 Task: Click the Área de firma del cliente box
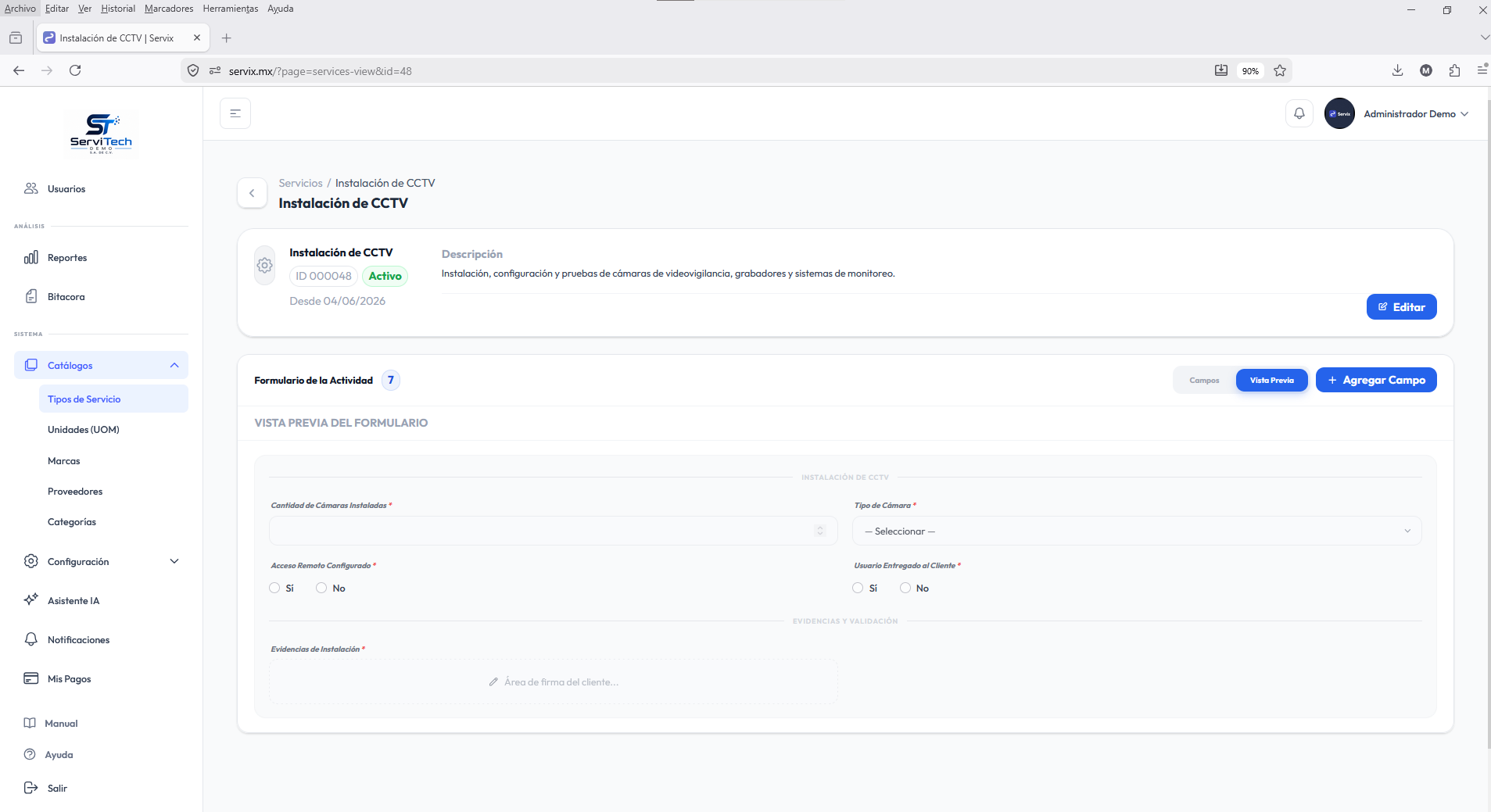554,681
